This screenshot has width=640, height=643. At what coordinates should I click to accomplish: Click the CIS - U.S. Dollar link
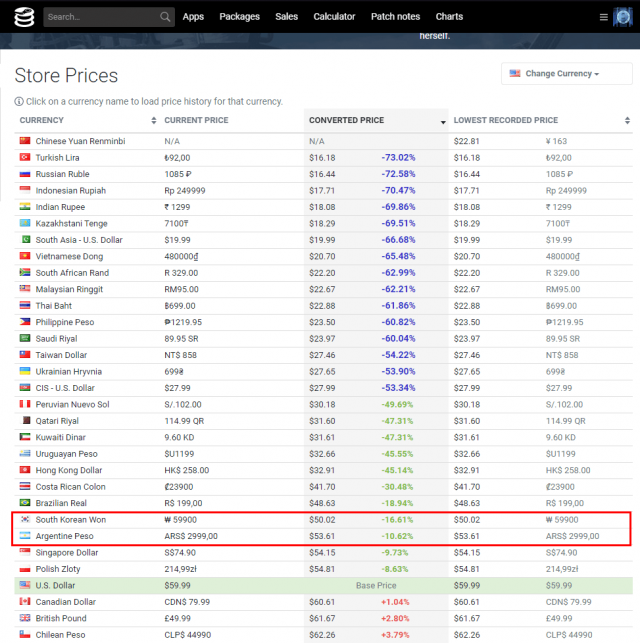click(x=65, y=388)
